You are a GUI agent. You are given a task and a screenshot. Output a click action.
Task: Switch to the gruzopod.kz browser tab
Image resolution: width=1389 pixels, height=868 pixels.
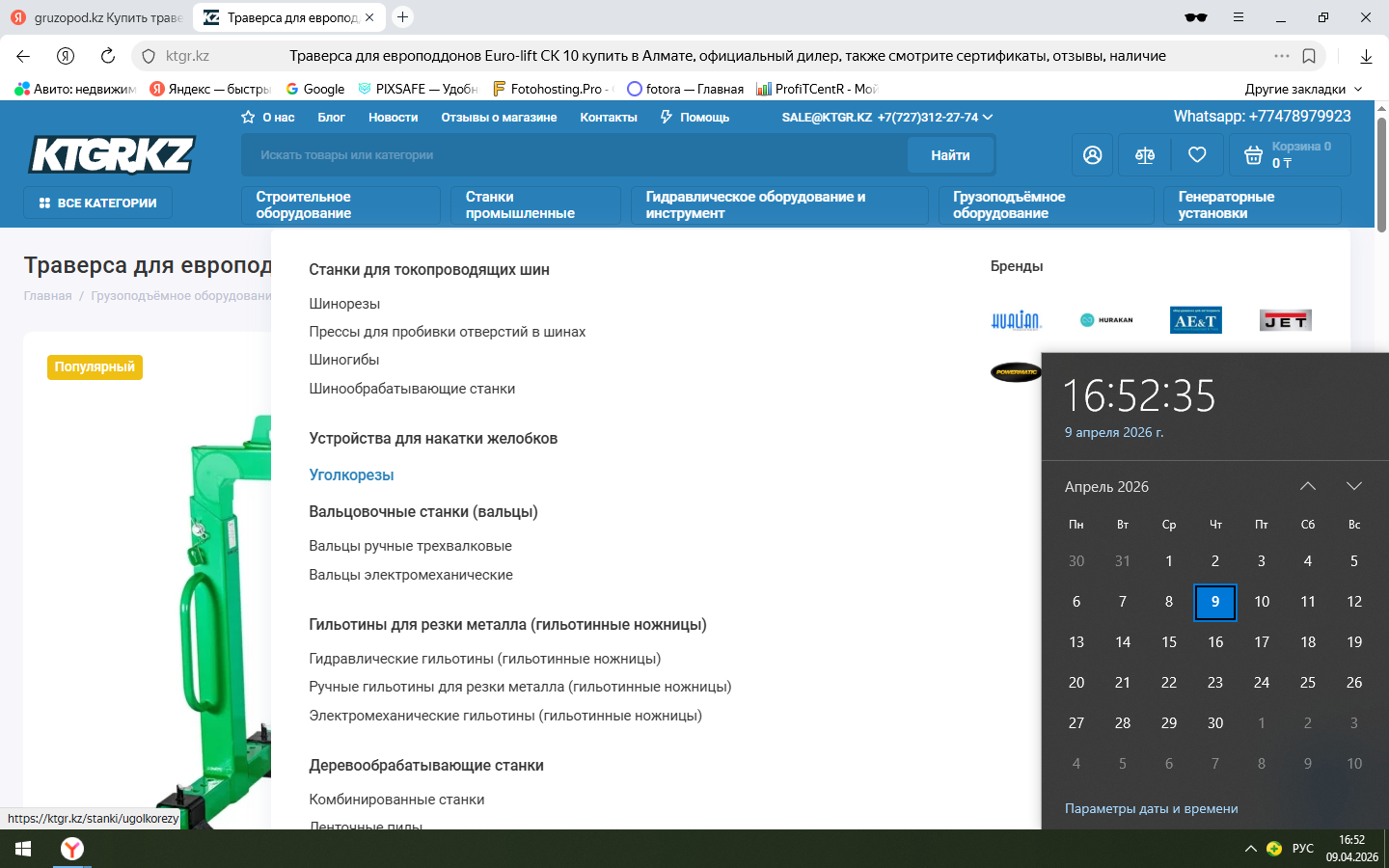click(x=96, y=17)
